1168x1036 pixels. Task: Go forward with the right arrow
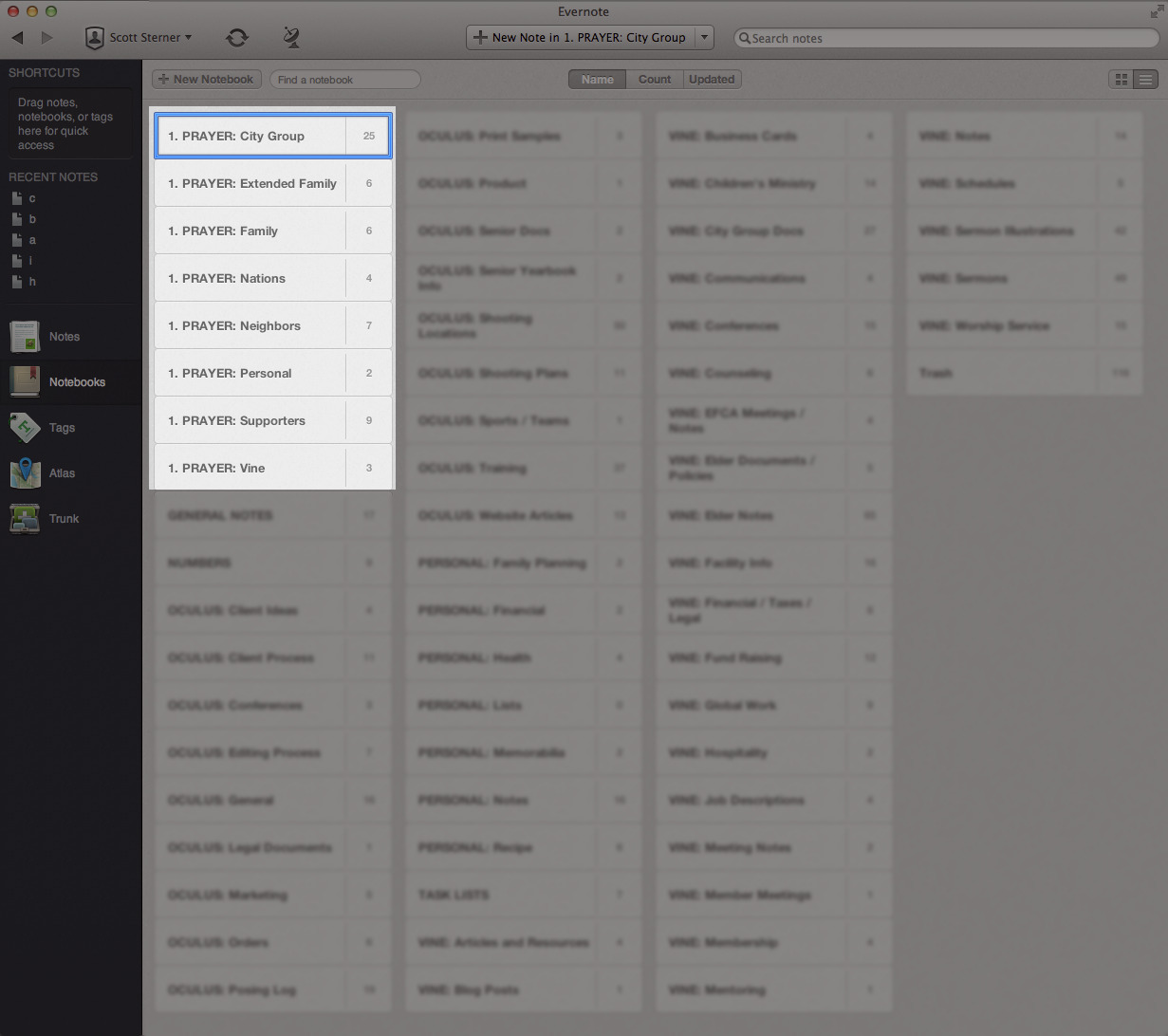coord(46,38)
